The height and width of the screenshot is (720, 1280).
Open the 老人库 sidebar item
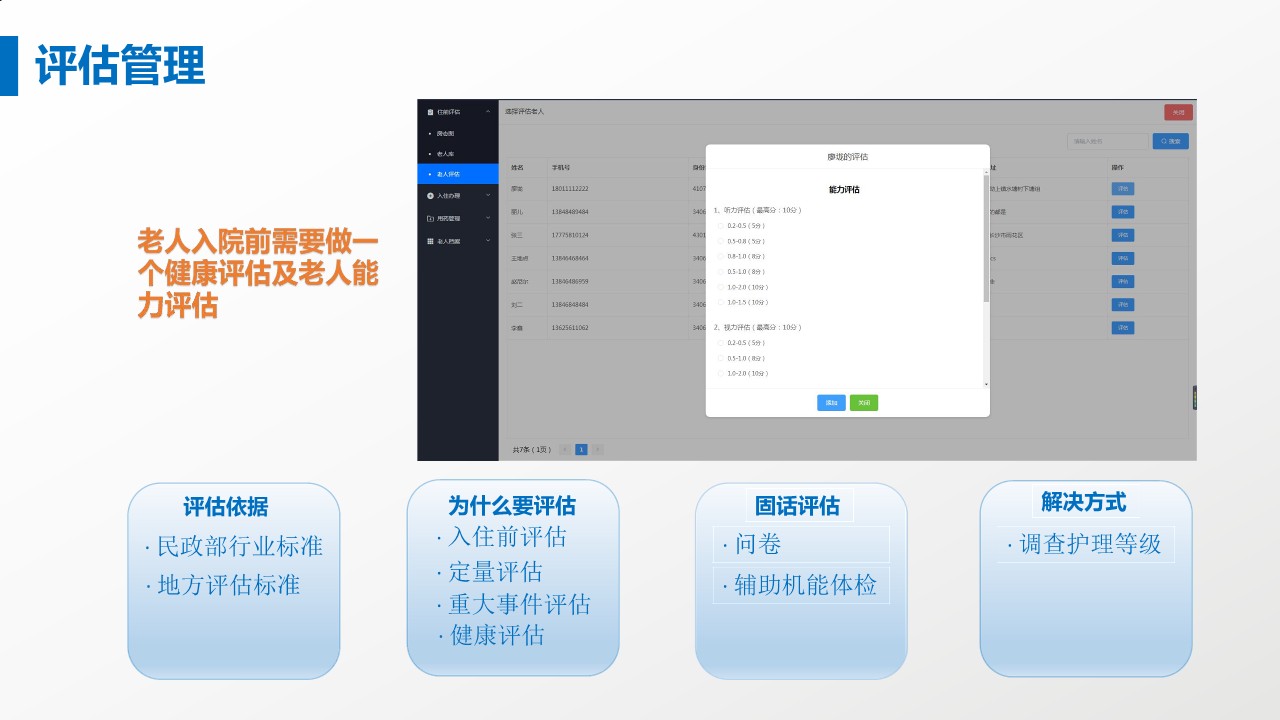[x=445, y=154]
